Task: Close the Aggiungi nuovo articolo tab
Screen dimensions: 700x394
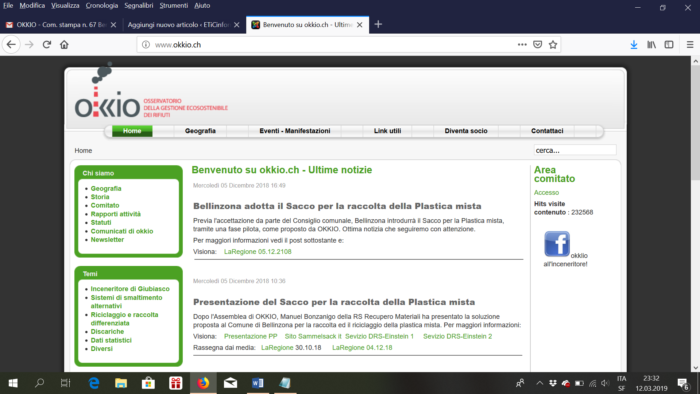Action: [x=237, y=25]
